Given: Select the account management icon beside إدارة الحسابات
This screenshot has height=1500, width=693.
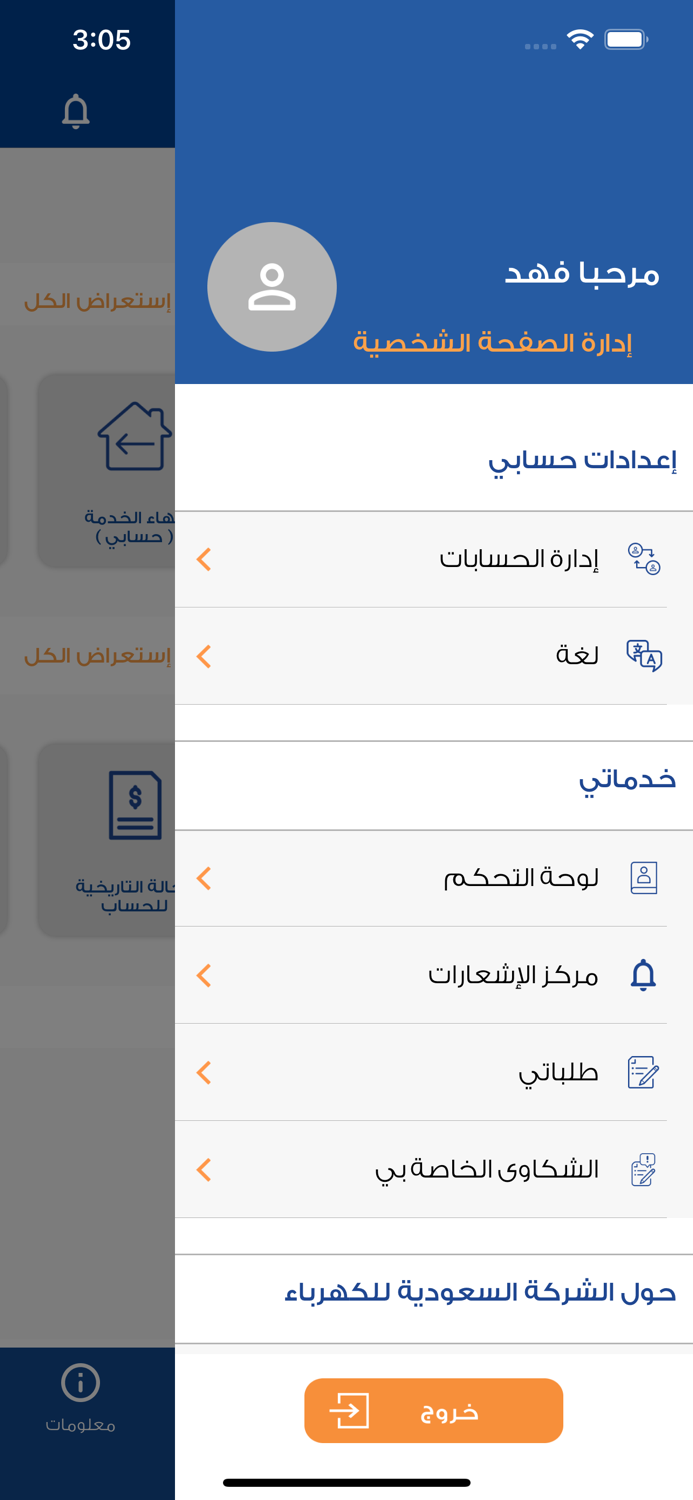Looking at the screenshot, I should (x=646, y=560).
